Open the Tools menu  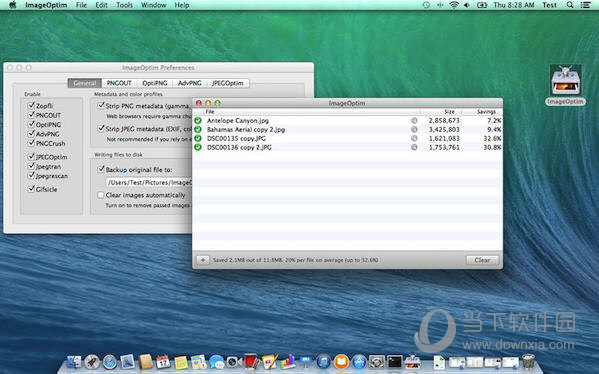124,5
